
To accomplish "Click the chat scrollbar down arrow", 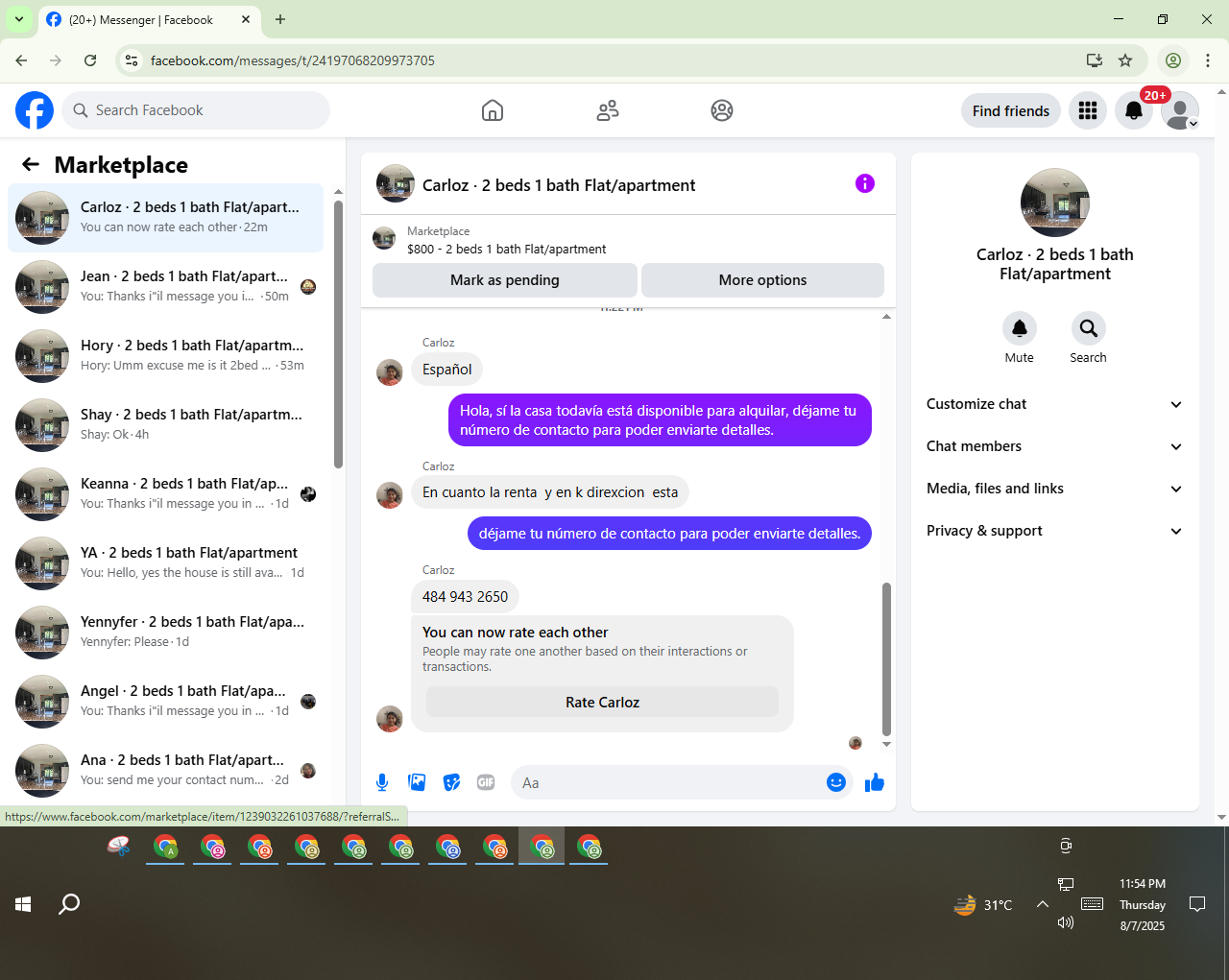I will click(x=886, y=744).
